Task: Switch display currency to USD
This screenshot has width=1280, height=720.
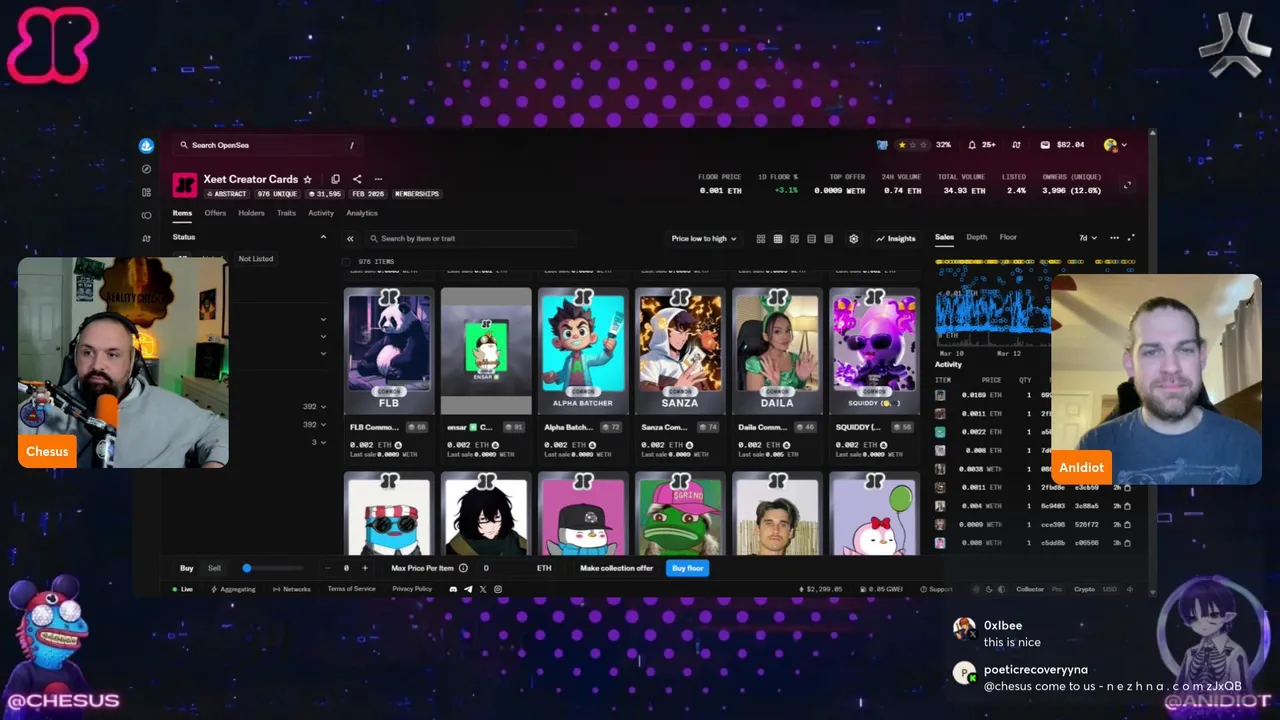Action: pos(1109,589)
